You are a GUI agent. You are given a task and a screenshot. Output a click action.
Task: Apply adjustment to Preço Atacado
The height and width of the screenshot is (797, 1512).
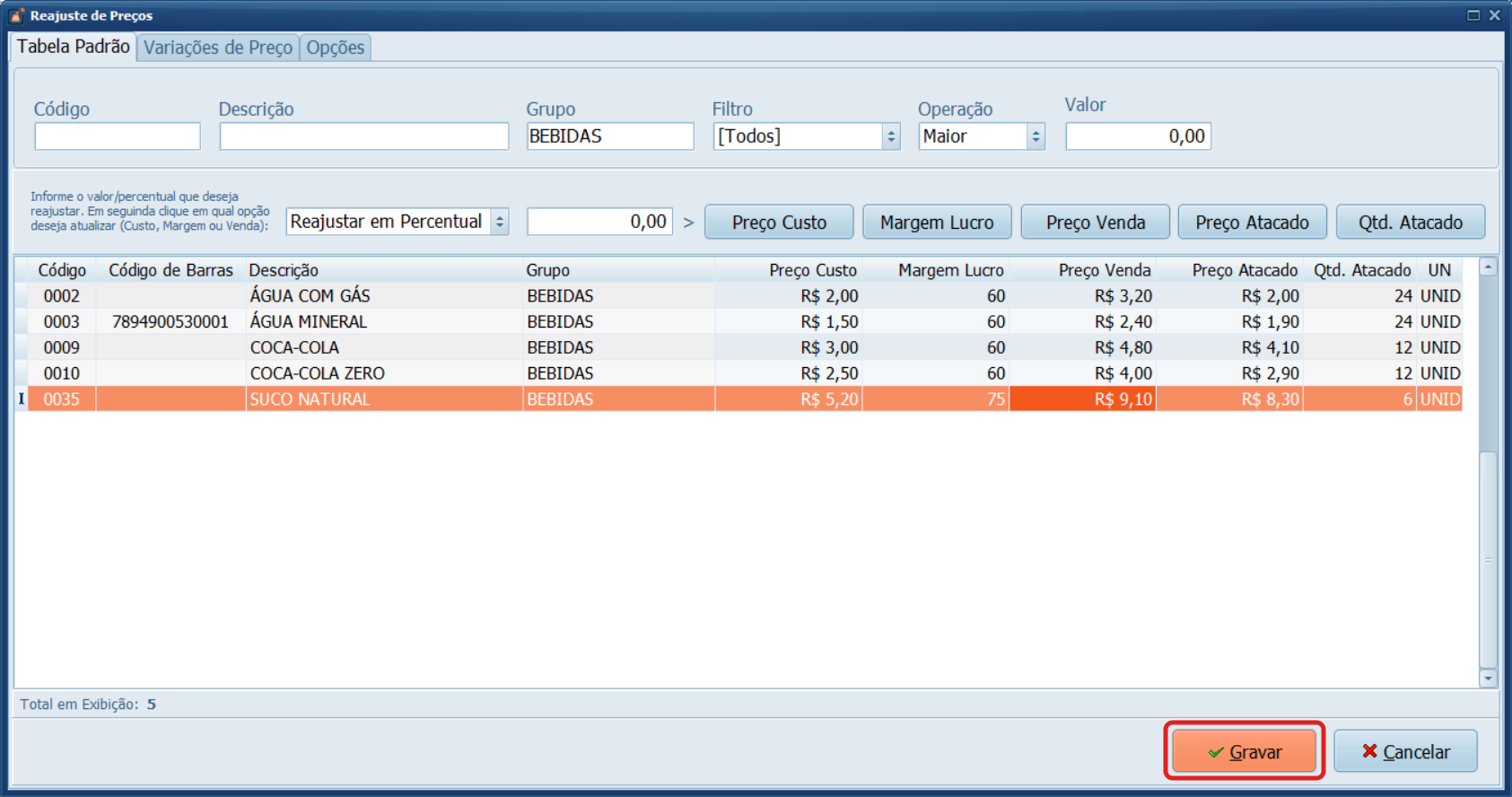tap(1252, 222)
